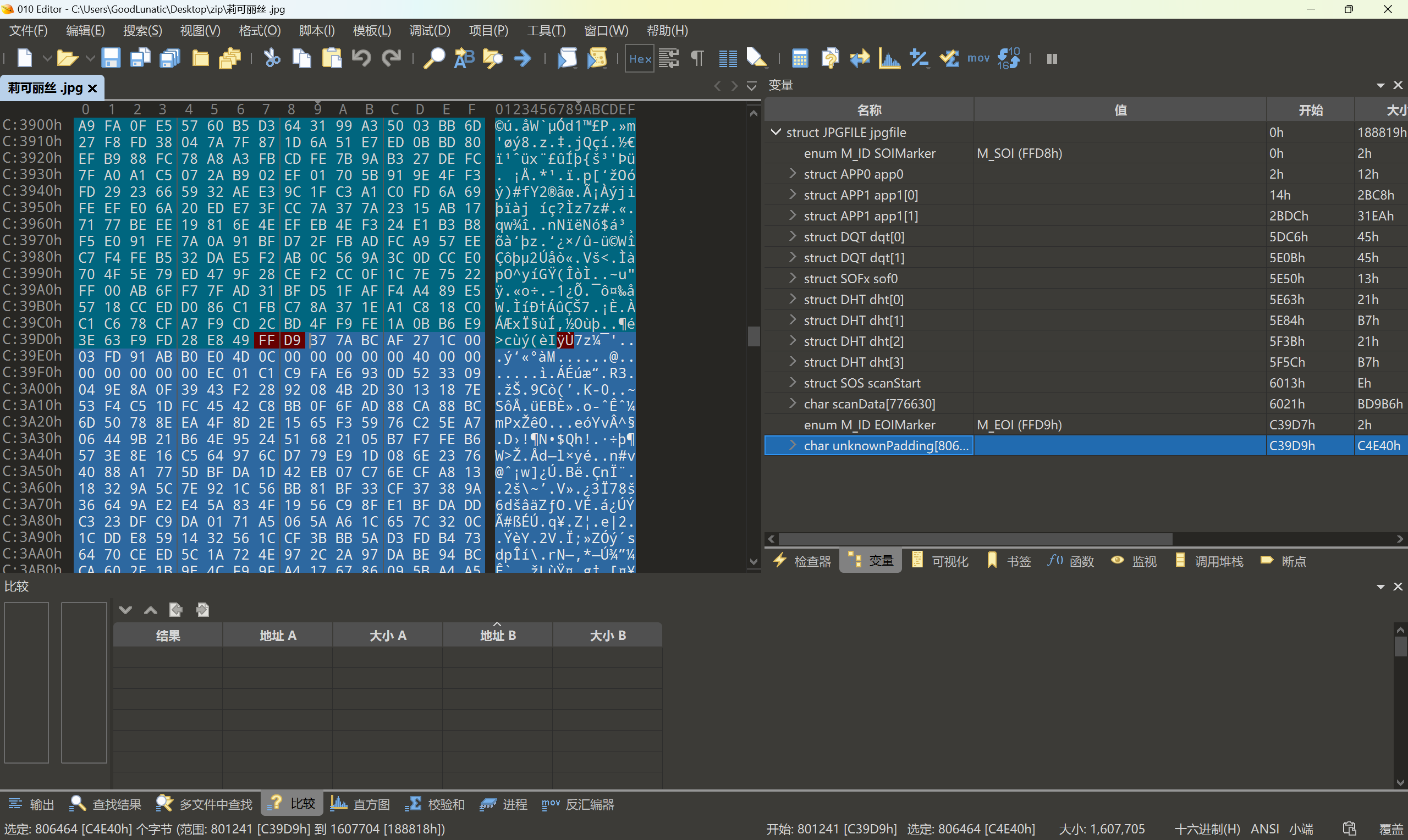Switch to the 断点 tab
The image size is (1408, 840).
(1284, 561)
